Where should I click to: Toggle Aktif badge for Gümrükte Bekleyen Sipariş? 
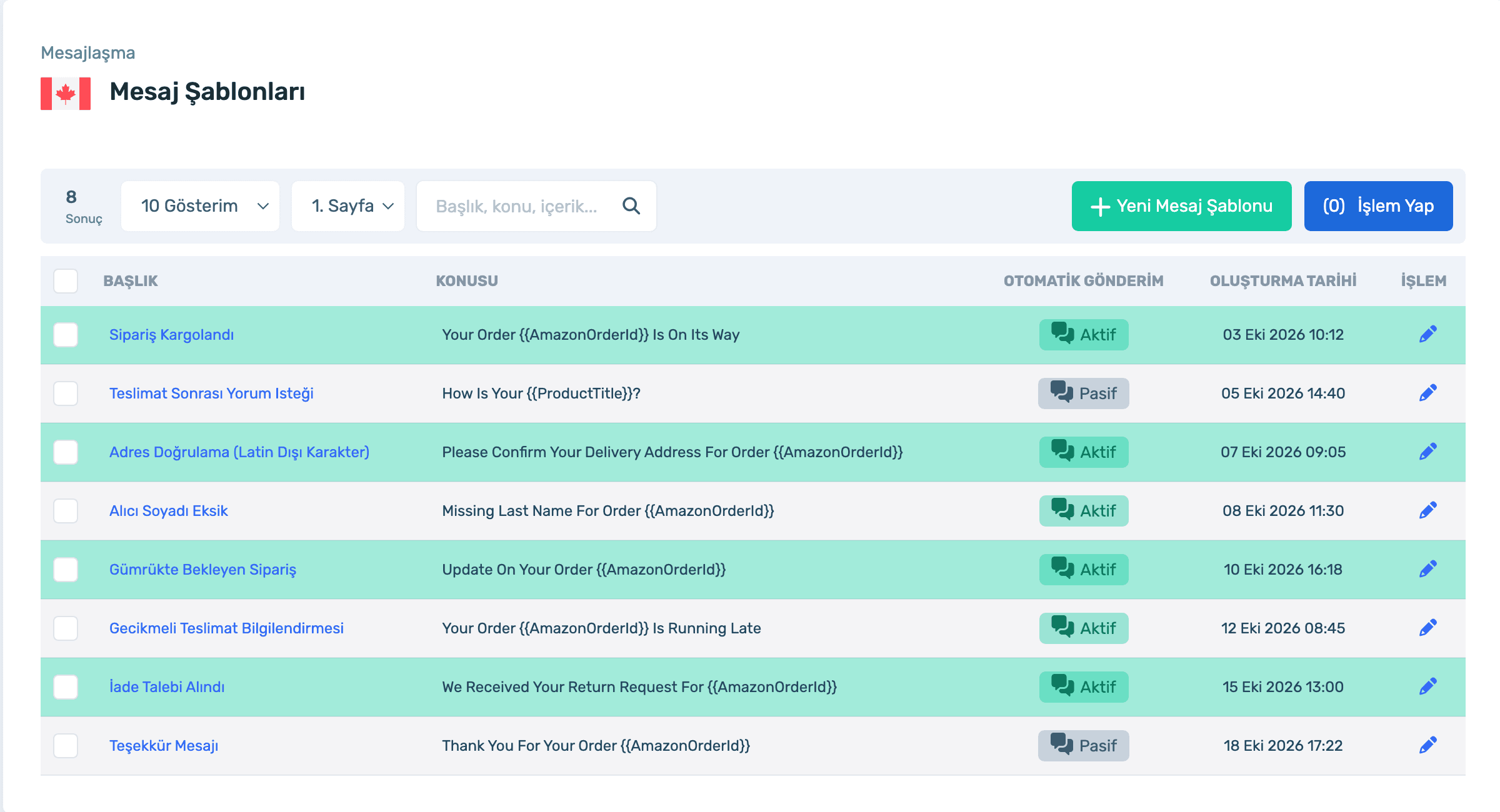tap(1084, 570)
